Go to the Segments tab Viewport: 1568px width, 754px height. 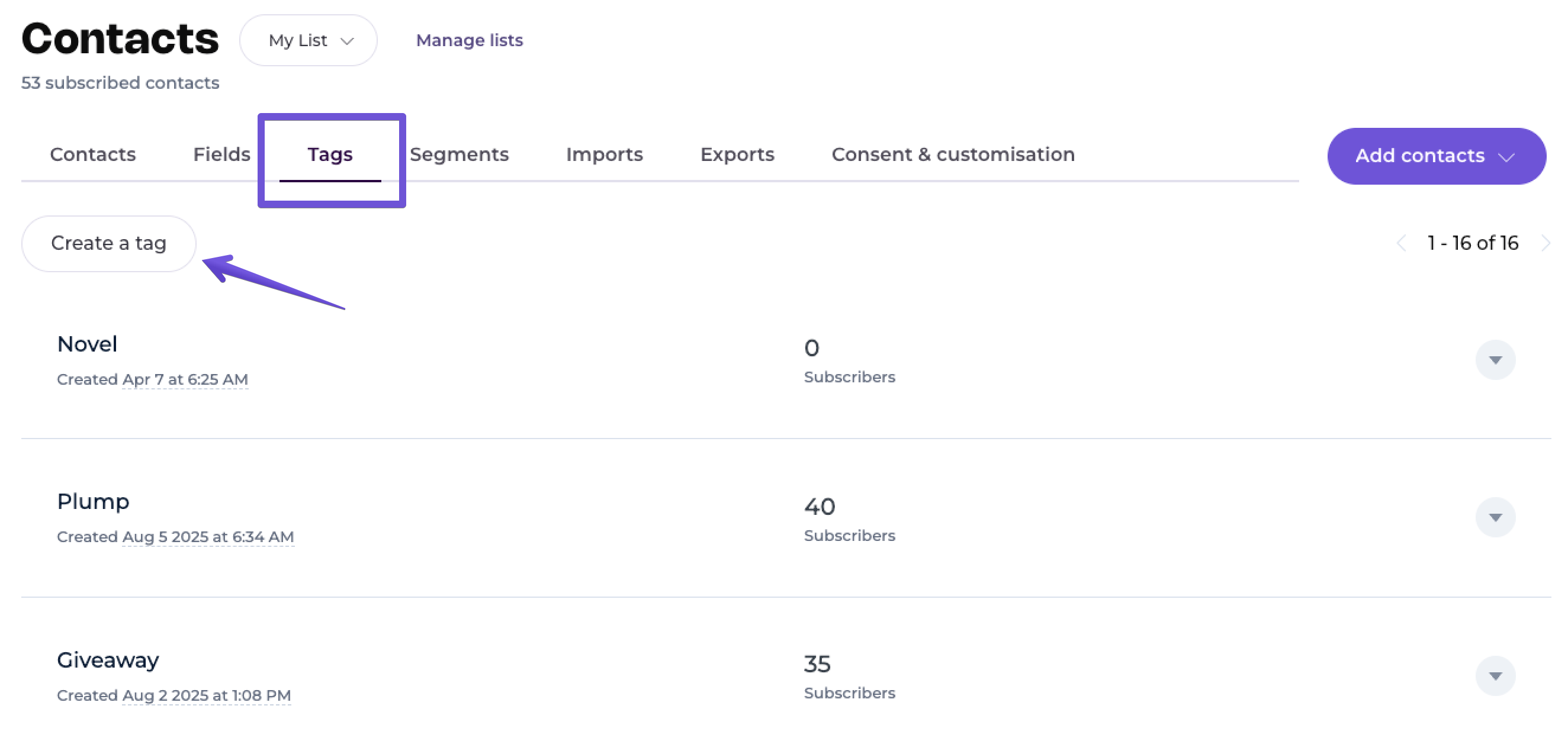point(459,154)
